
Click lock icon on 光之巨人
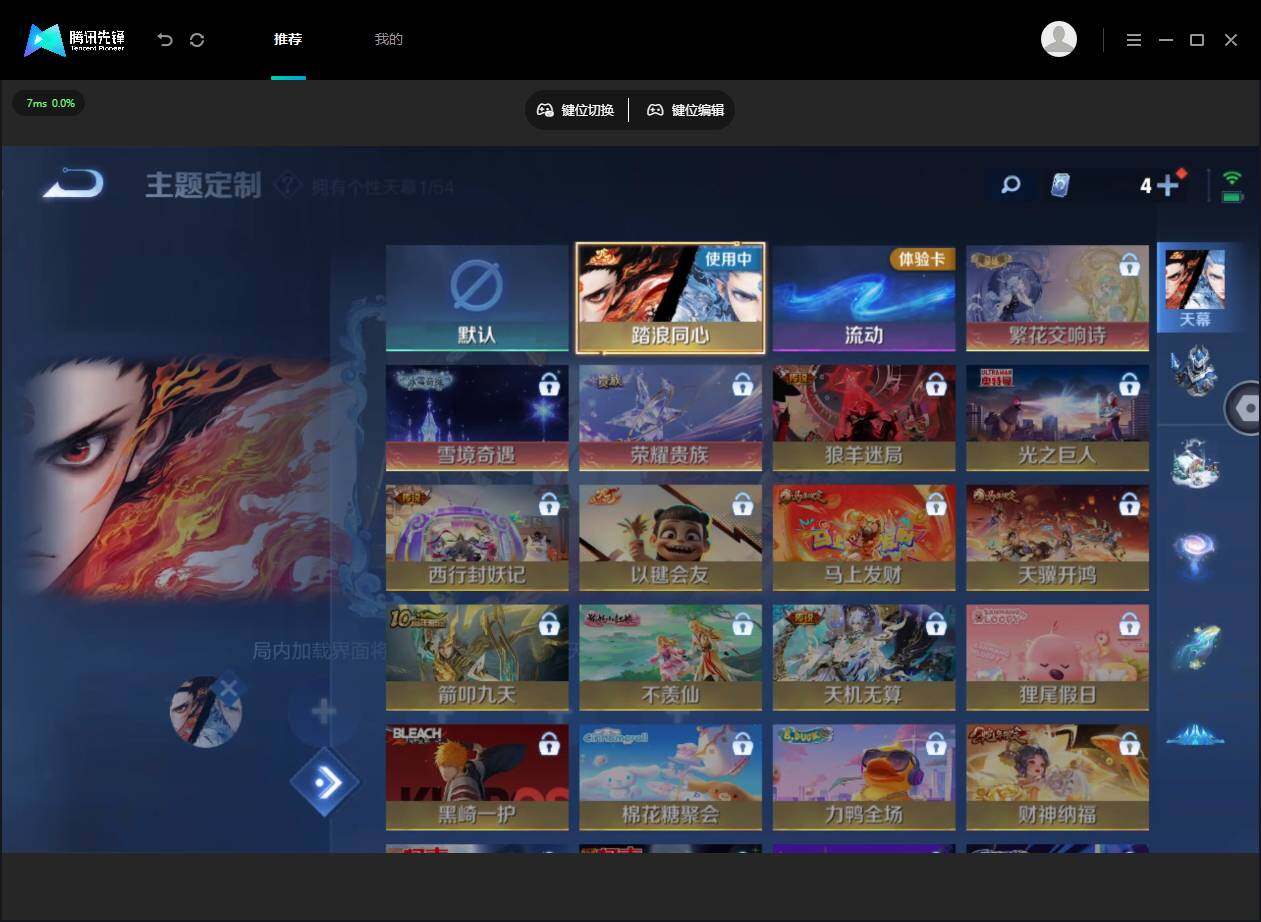pos(1129,385)
